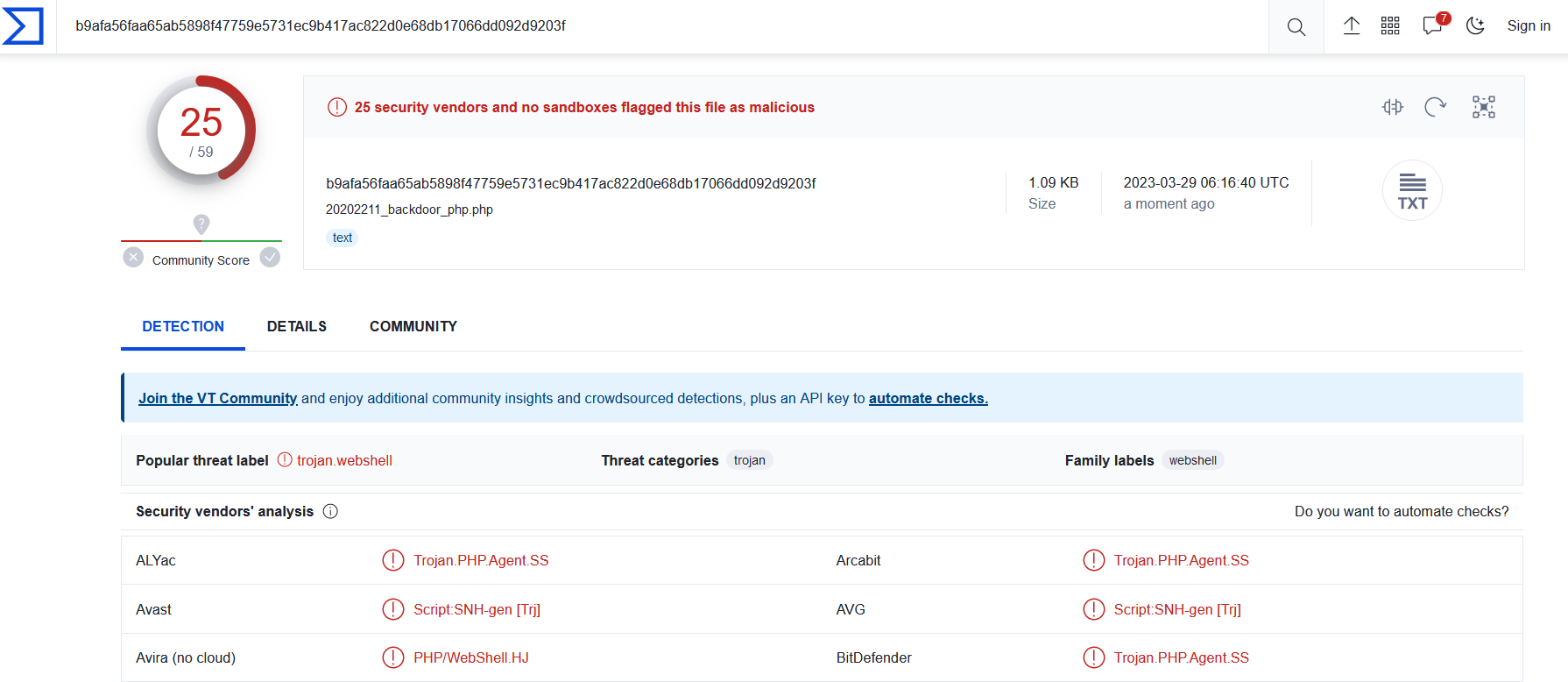Click the ALYac detection warning icon
Screen dimensions: 1568x682
click(x=393, y=560)
